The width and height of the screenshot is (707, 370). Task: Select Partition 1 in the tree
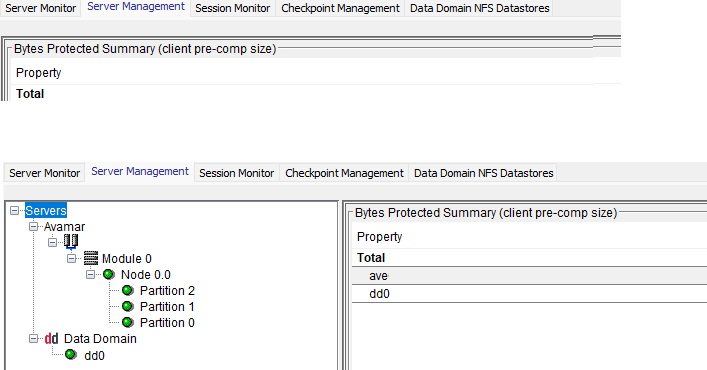coord(167,307)
